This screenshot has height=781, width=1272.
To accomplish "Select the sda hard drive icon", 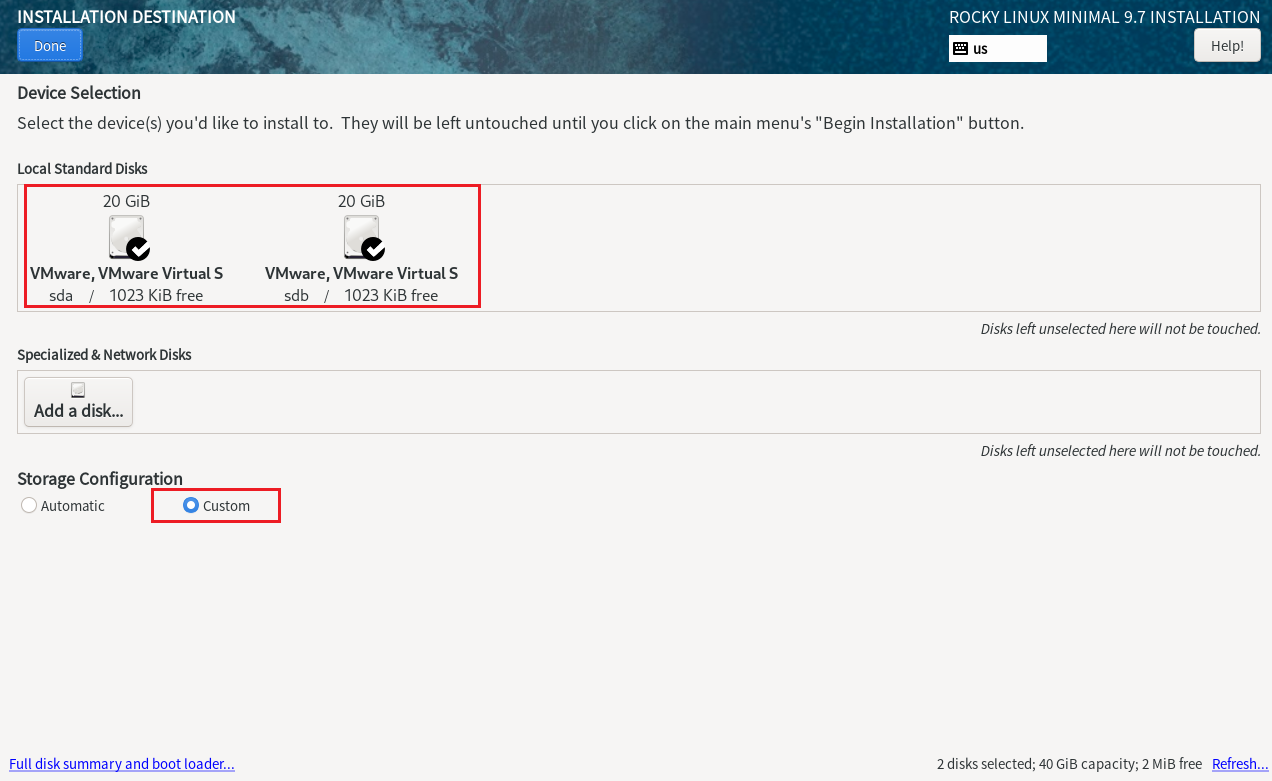I will click(x=125, y=236).
